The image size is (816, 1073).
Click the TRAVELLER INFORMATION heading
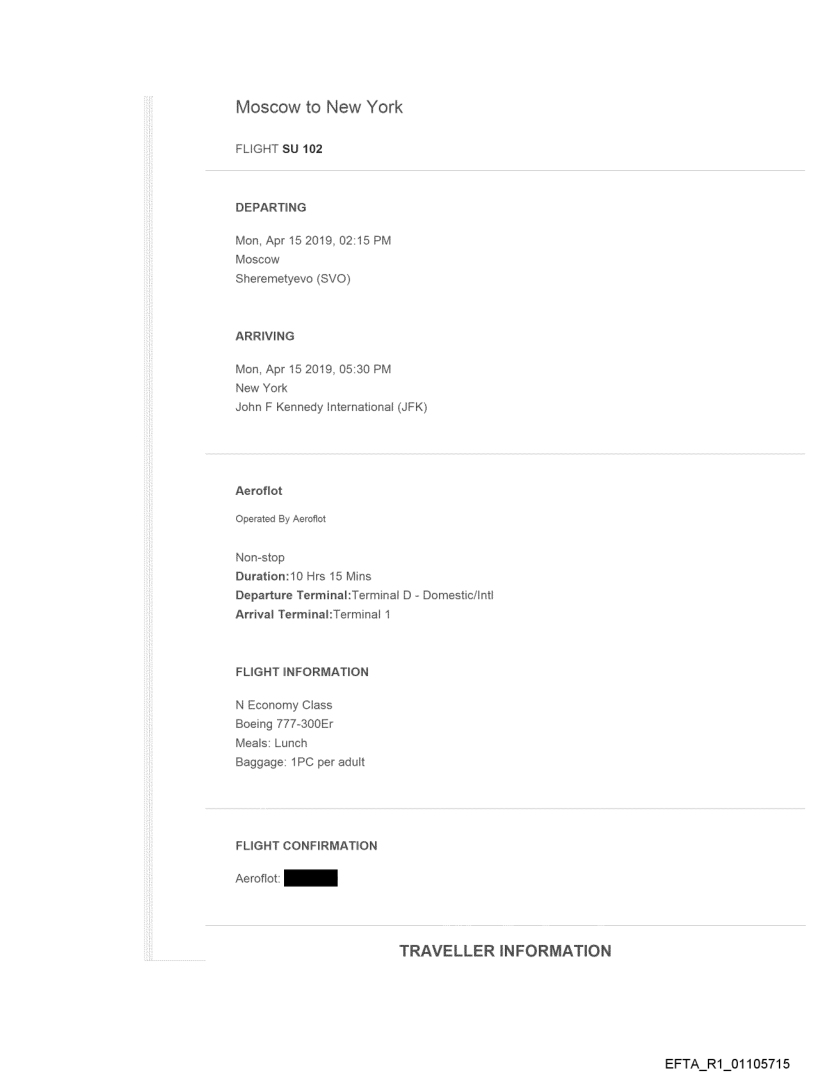click(x=505, y=951)
